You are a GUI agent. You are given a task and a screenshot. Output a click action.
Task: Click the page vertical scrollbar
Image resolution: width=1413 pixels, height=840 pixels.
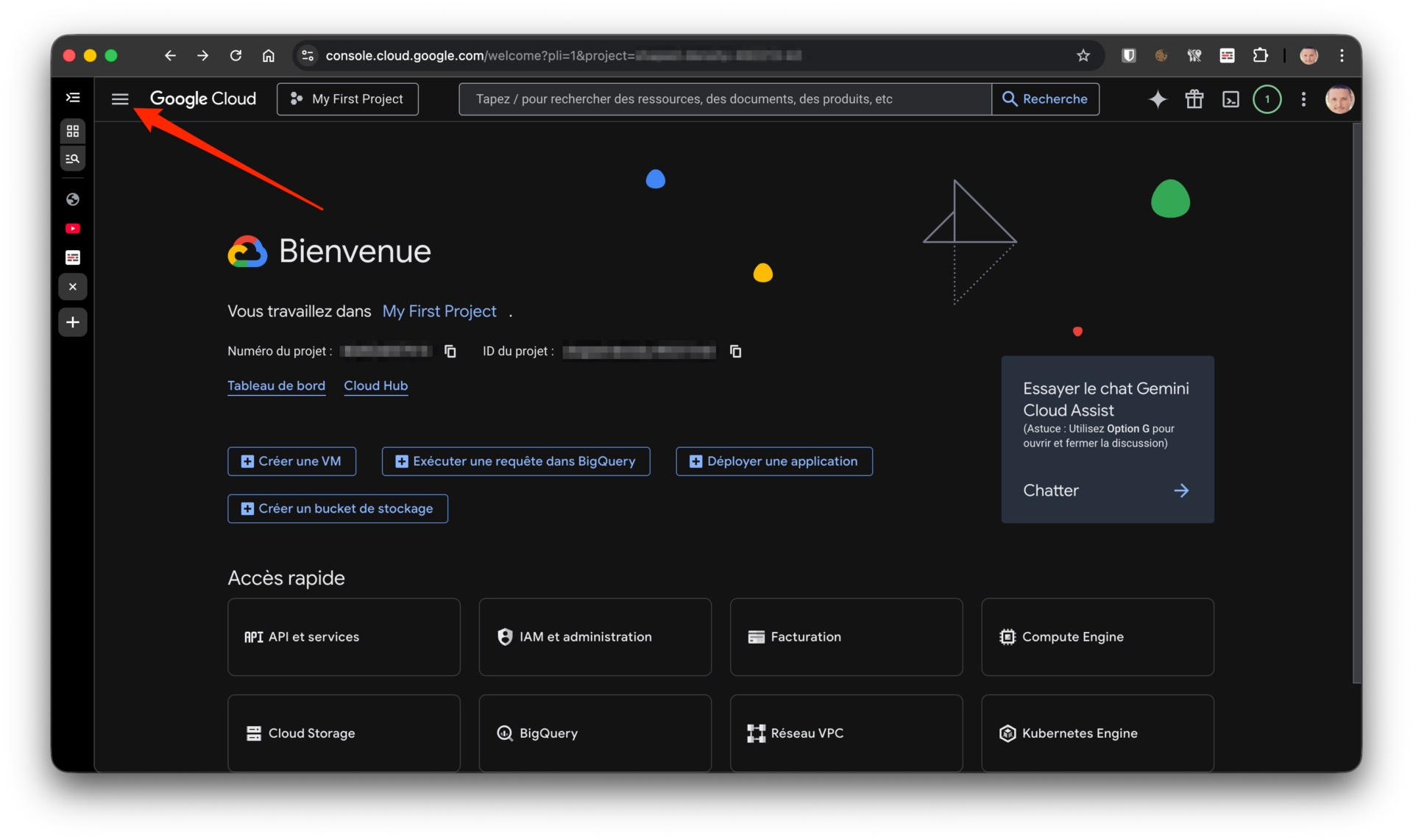1356,403
